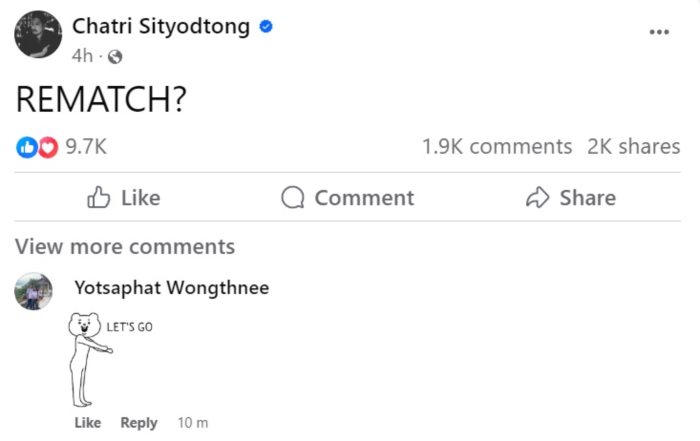Viewport: 700px width, 441px height.
Task: Reply to Yotsaphat Wongthnee's comment
Action: (x=139, y=423)
